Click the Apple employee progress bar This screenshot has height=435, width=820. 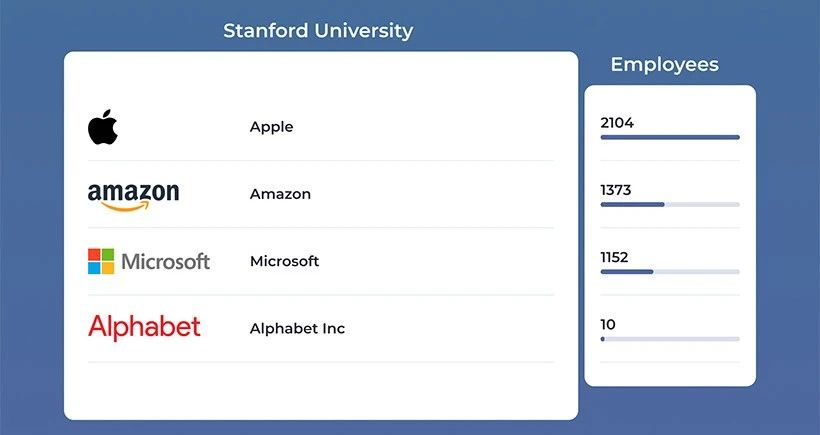pos(670,137)
